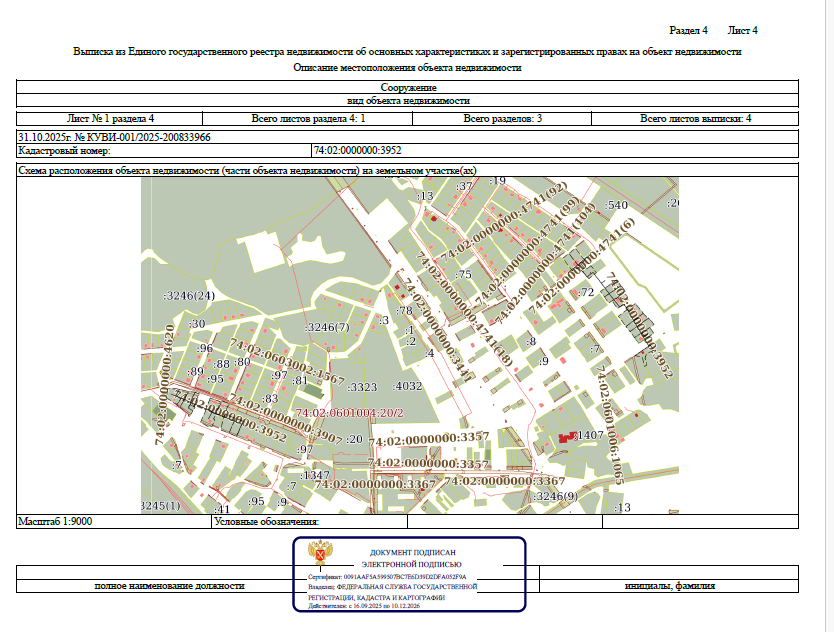Image resolution: width=834 pixels, height=632 pixels.
Task: Click the red map label "74:02:0601004:20/2"
Action: click(x=349, y=413)
